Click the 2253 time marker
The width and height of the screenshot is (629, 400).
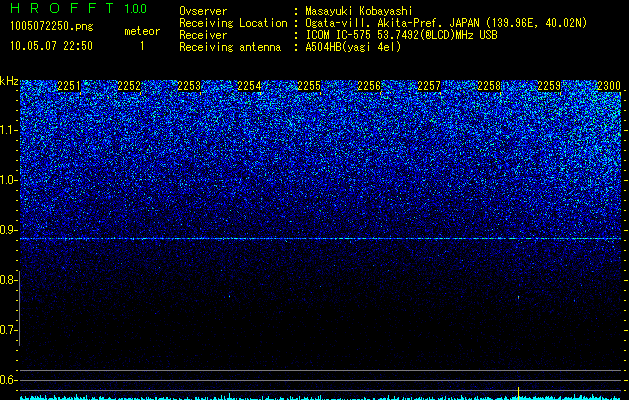(x=189, y=86)
